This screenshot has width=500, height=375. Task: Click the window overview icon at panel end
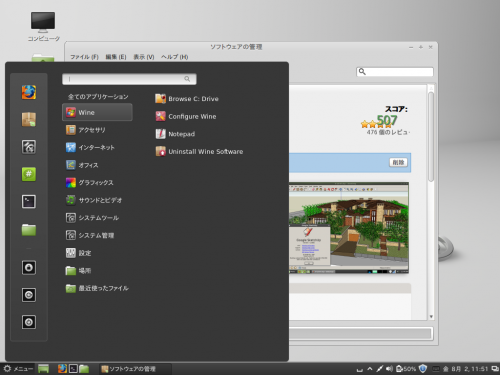(x=495, y=369)
